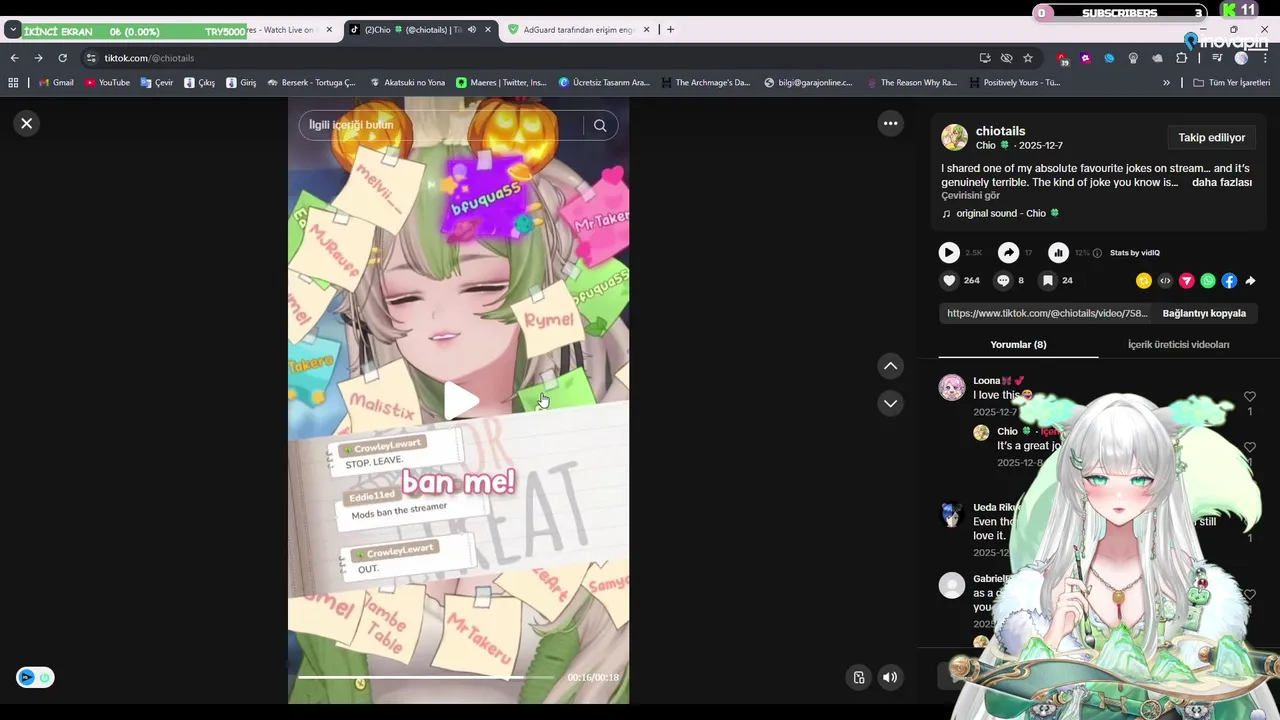
Task: Expand the caption with daha fazlası
Action: click(1222, 183)
